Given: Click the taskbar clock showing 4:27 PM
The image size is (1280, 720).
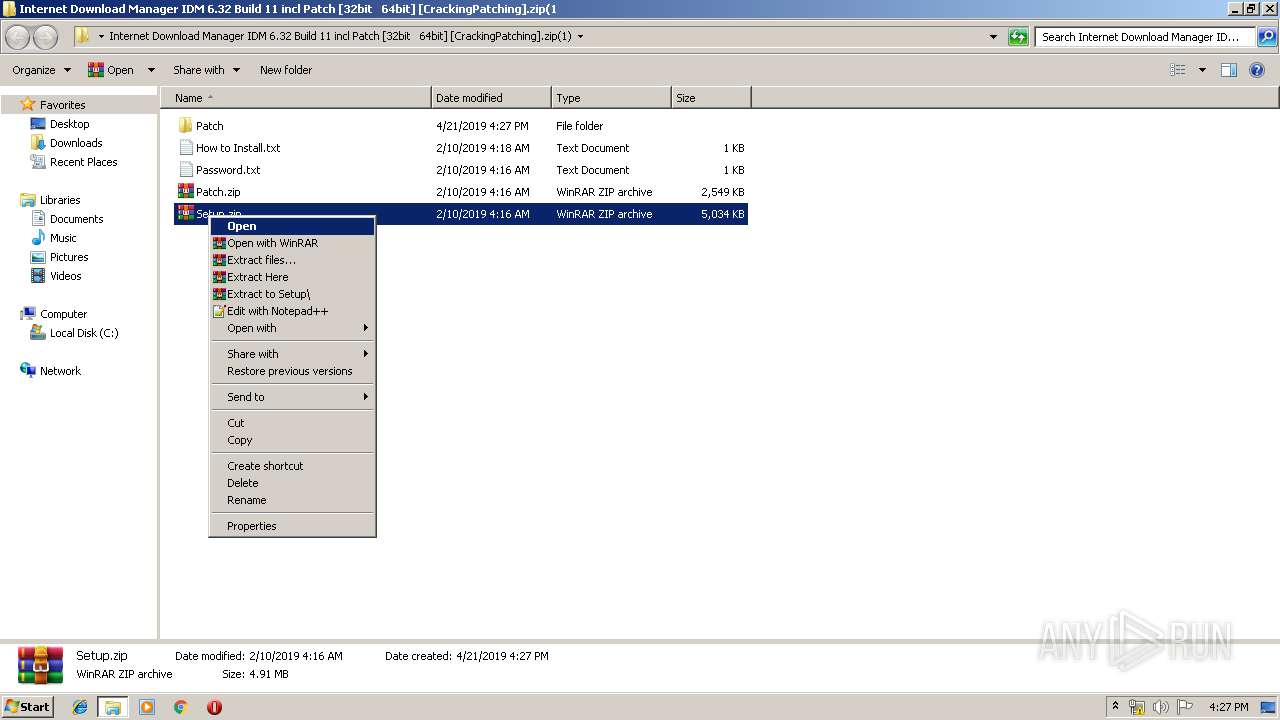Looking at the screenshot, I should pyautogui.click(x=1228, y=707).
